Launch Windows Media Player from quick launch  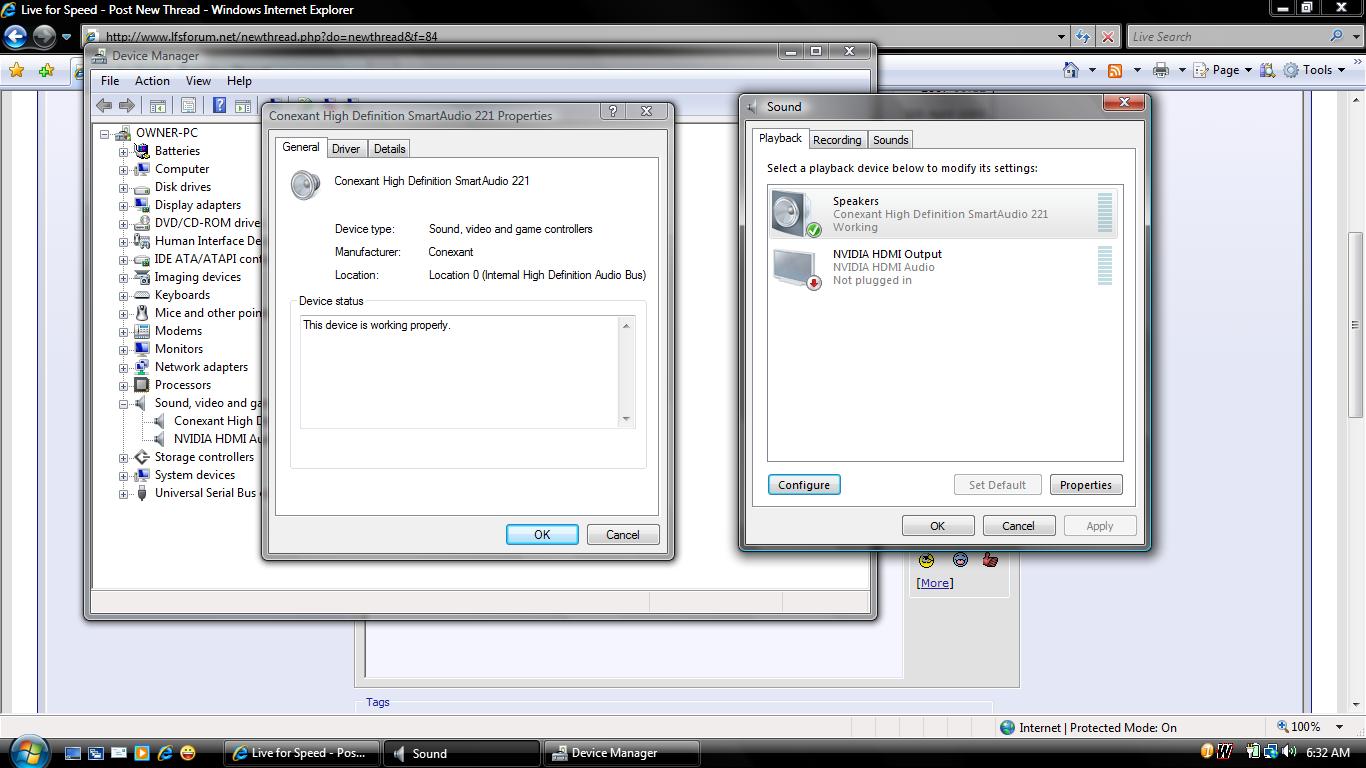click(x=142, y=753)
